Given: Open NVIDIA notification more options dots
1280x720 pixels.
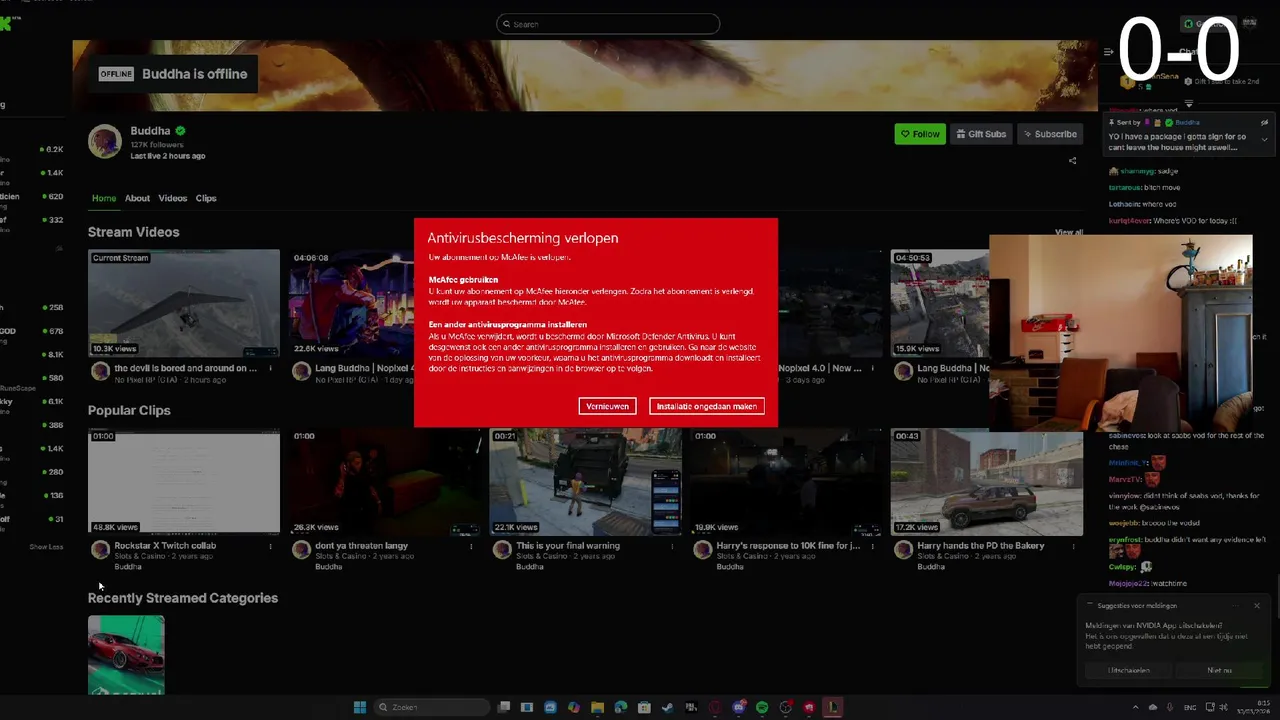Looking at the screenshot, I should click(1235, 605).
